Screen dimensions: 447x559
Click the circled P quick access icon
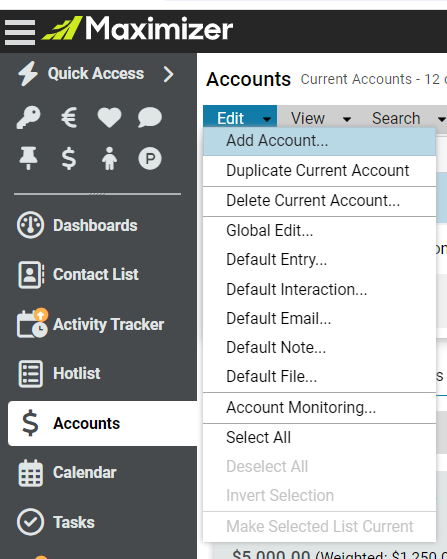(150, 158)
